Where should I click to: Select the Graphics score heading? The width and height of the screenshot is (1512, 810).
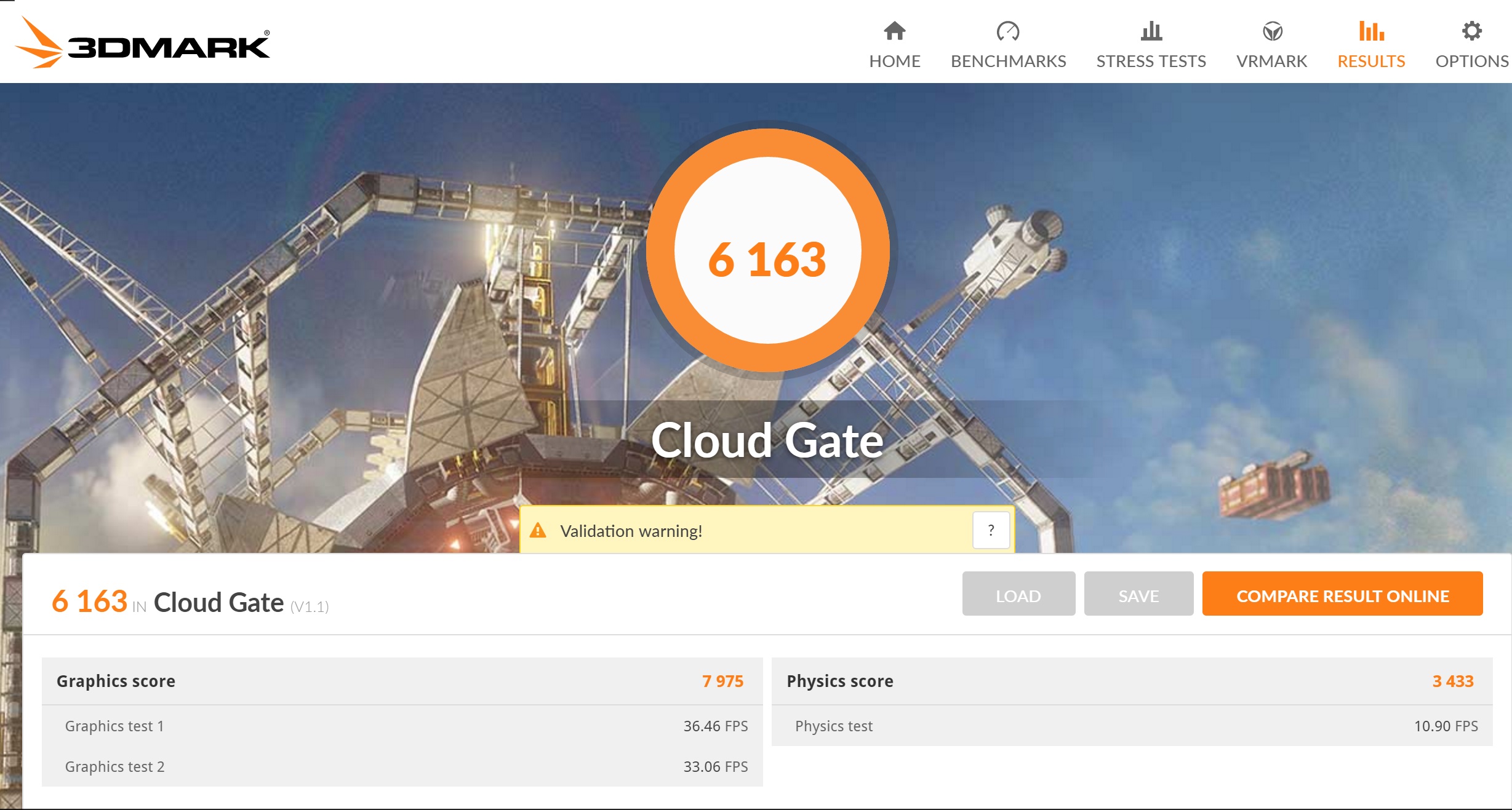pos(116,681)
